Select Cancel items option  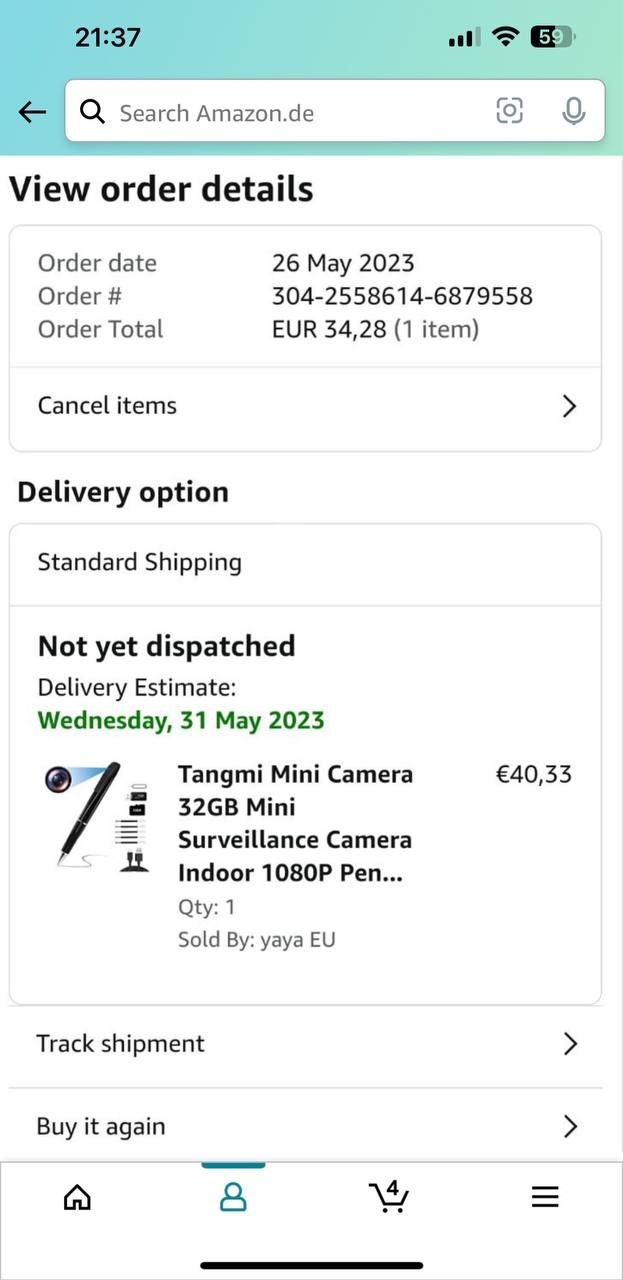tap(107, 406)
